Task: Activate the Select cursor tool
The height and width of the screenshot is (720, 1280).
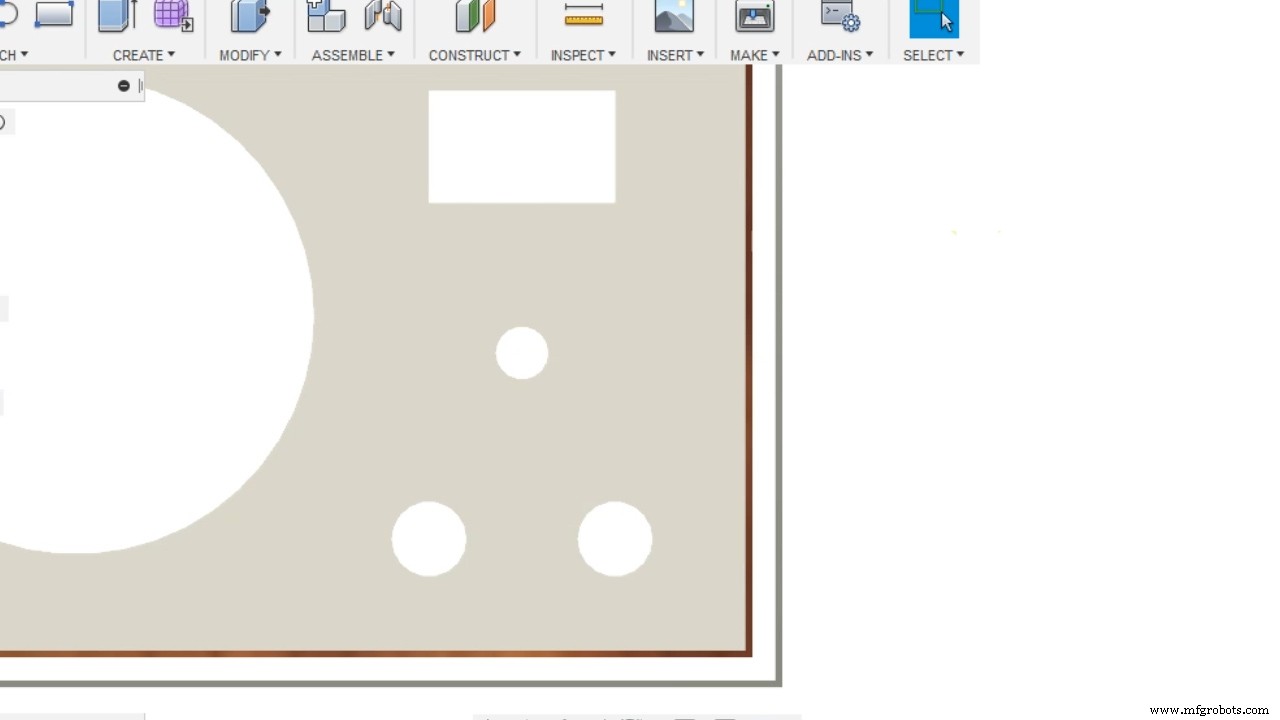Action: coord(934,17)
